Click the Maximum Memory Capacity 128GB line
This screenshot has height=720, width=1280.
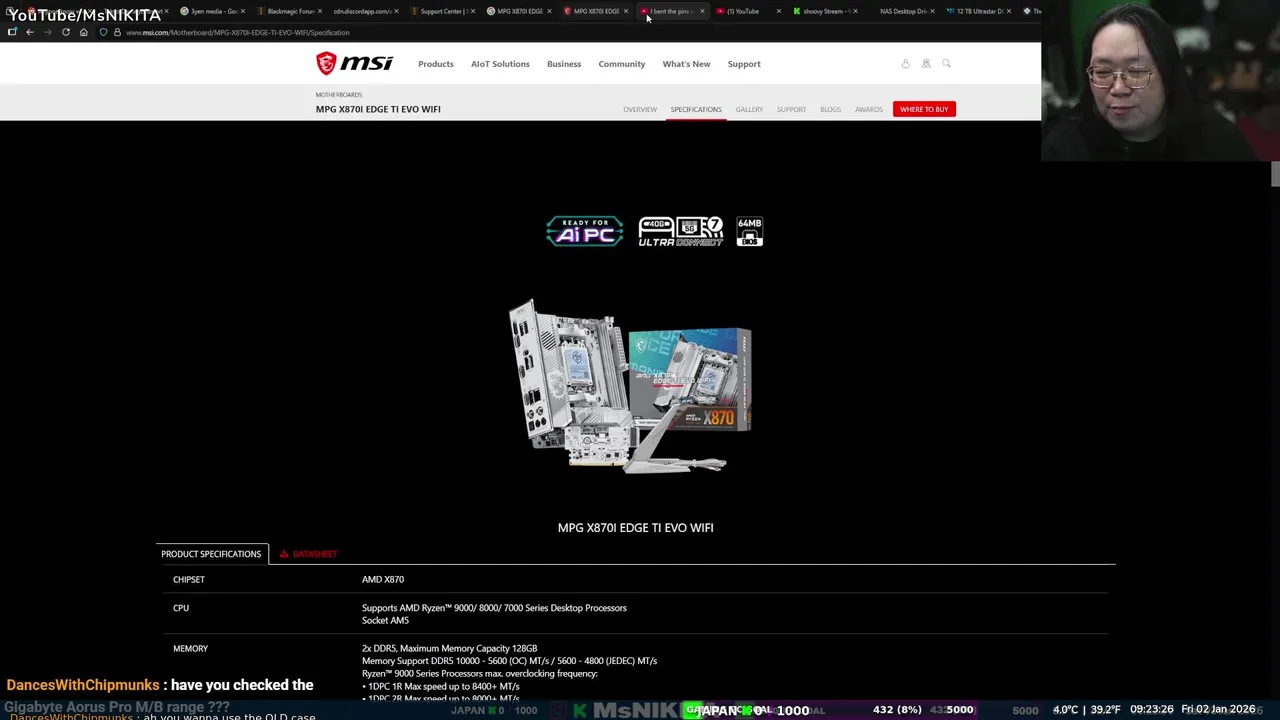(449, 649)
